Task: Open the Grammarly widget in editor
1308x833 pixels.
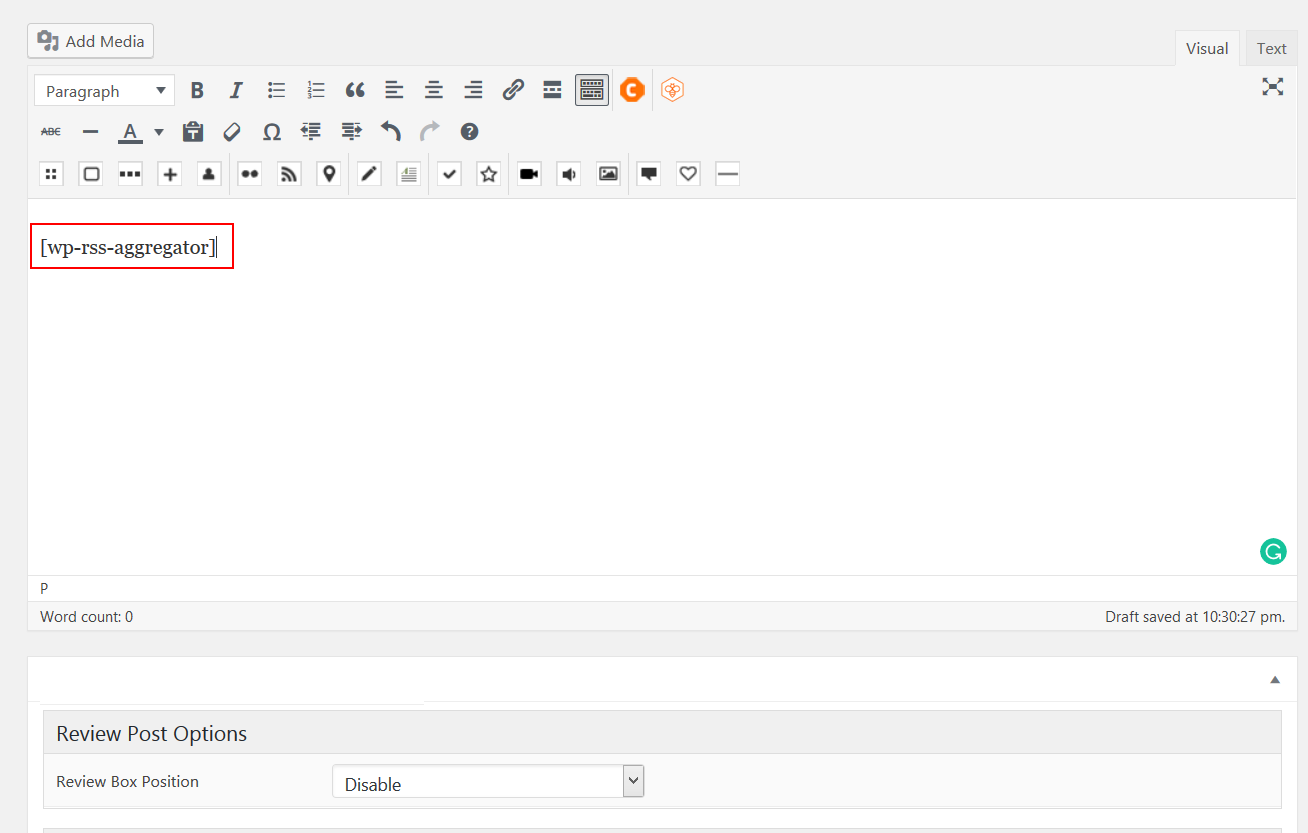Action: 1273,551
